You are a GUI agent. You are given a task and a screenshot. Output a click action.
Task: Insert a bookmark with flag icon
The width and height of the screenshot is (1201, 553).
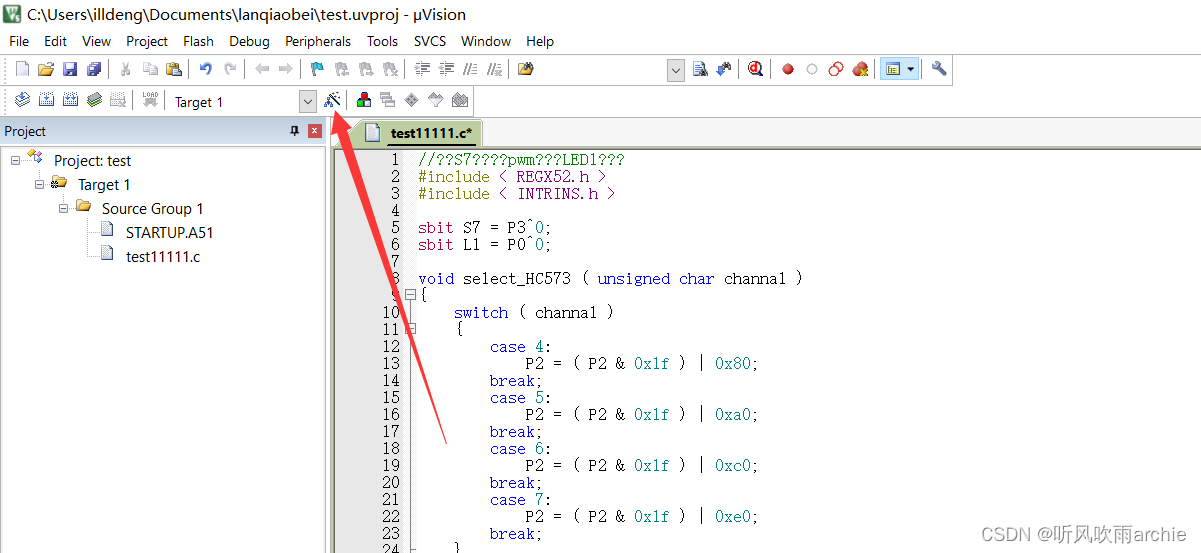[x=317, y=69]
